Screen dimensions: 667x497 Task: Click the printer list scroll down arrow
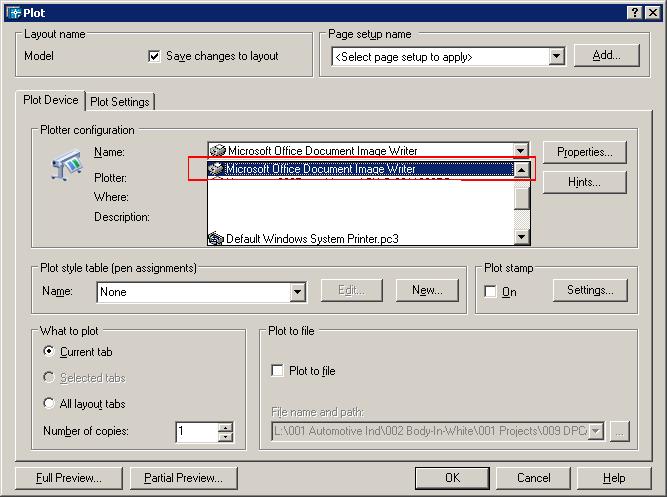pos(522,237)
